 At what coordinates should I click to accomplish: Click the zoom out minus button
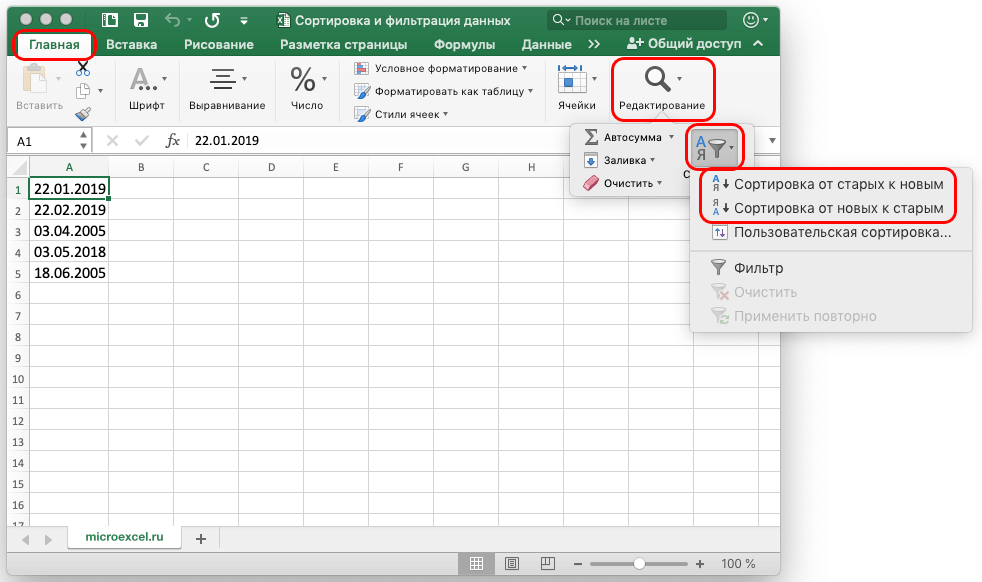click(x=577, y=564)
